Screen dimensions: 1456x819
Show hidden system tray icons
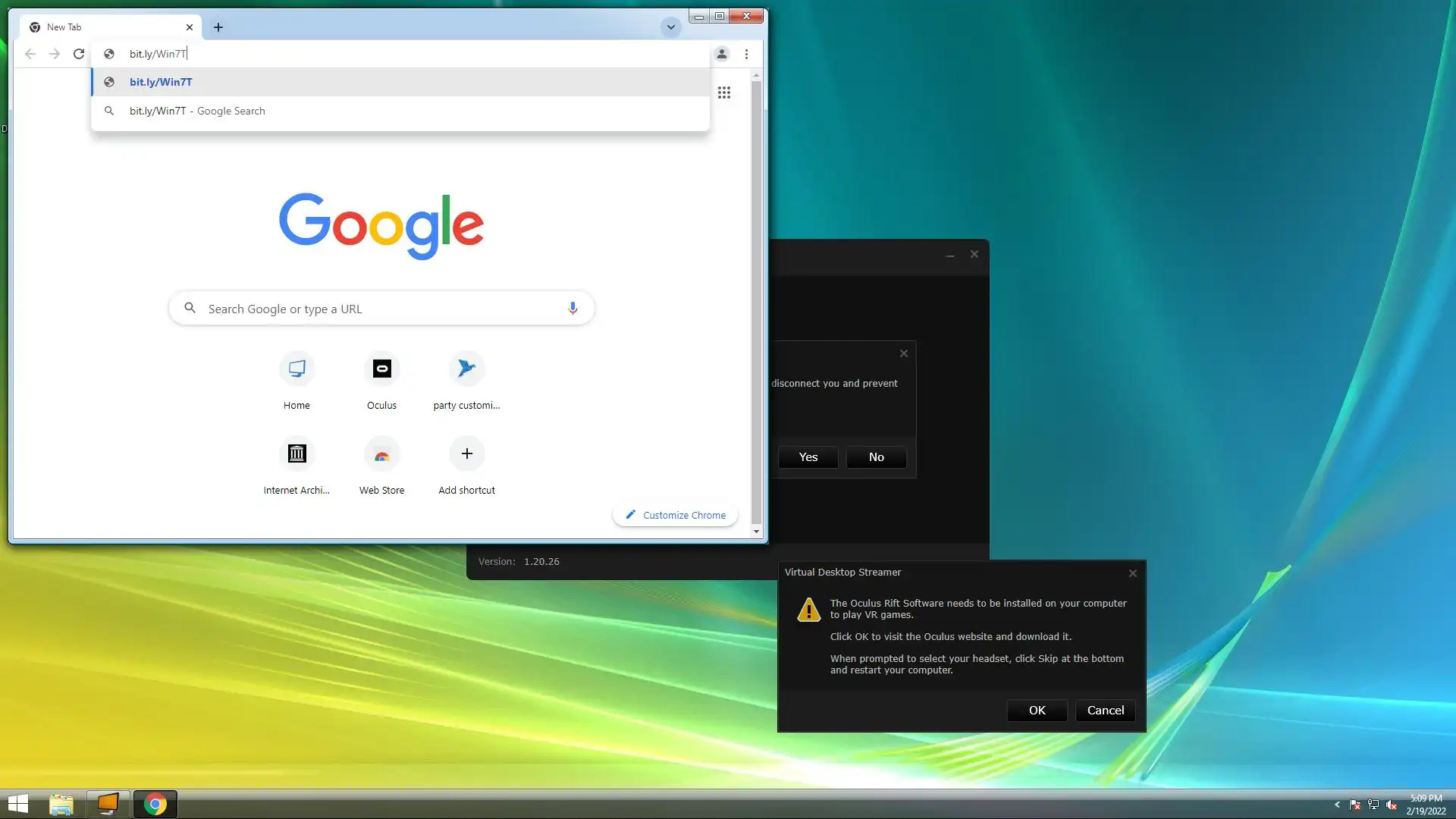point(1337,805)
